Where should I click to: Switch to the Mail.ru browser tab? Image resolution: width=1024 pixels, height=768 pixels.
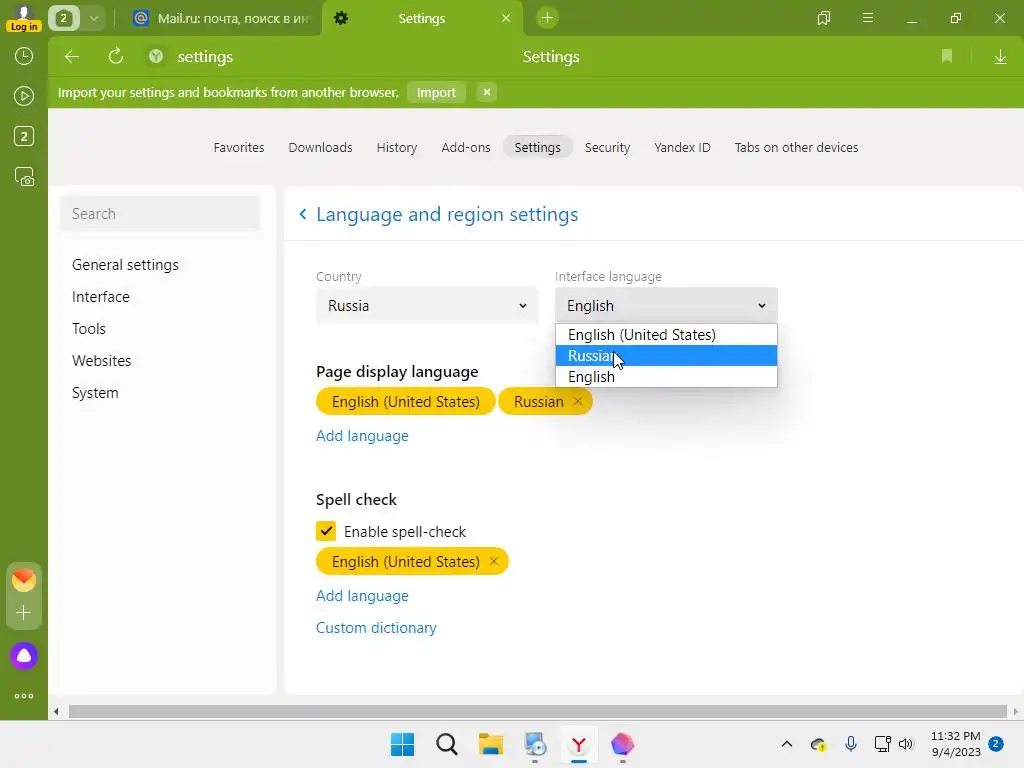pyautogui.click(x=222, y=18)
